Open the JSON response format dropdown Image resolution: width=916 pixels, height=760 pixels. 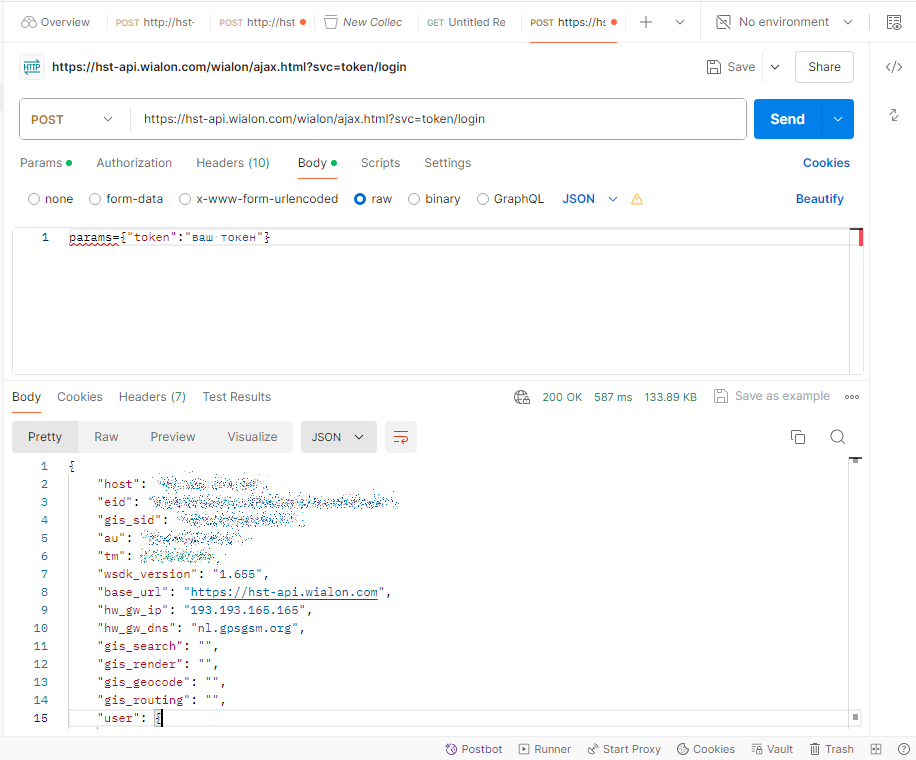point(338,437)
